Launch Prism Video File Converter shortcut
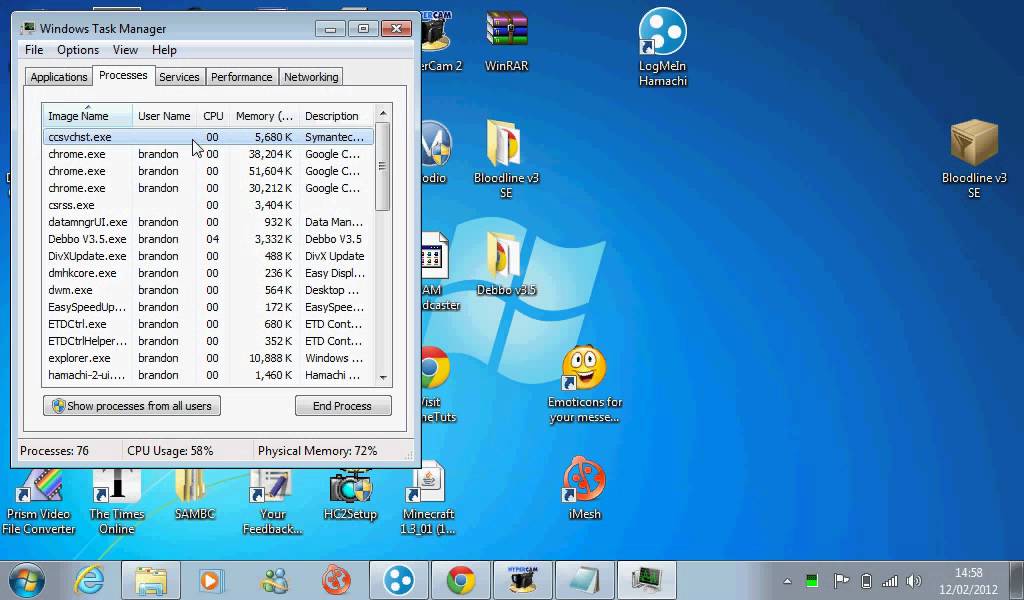The width and height of the screenshot is (1024, 600). point(39,501)
